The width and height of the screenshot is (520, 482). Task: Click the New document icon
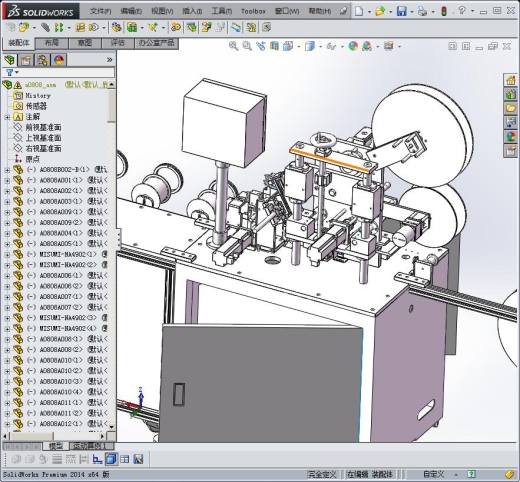pyautogui.click(x=359, y=11)
